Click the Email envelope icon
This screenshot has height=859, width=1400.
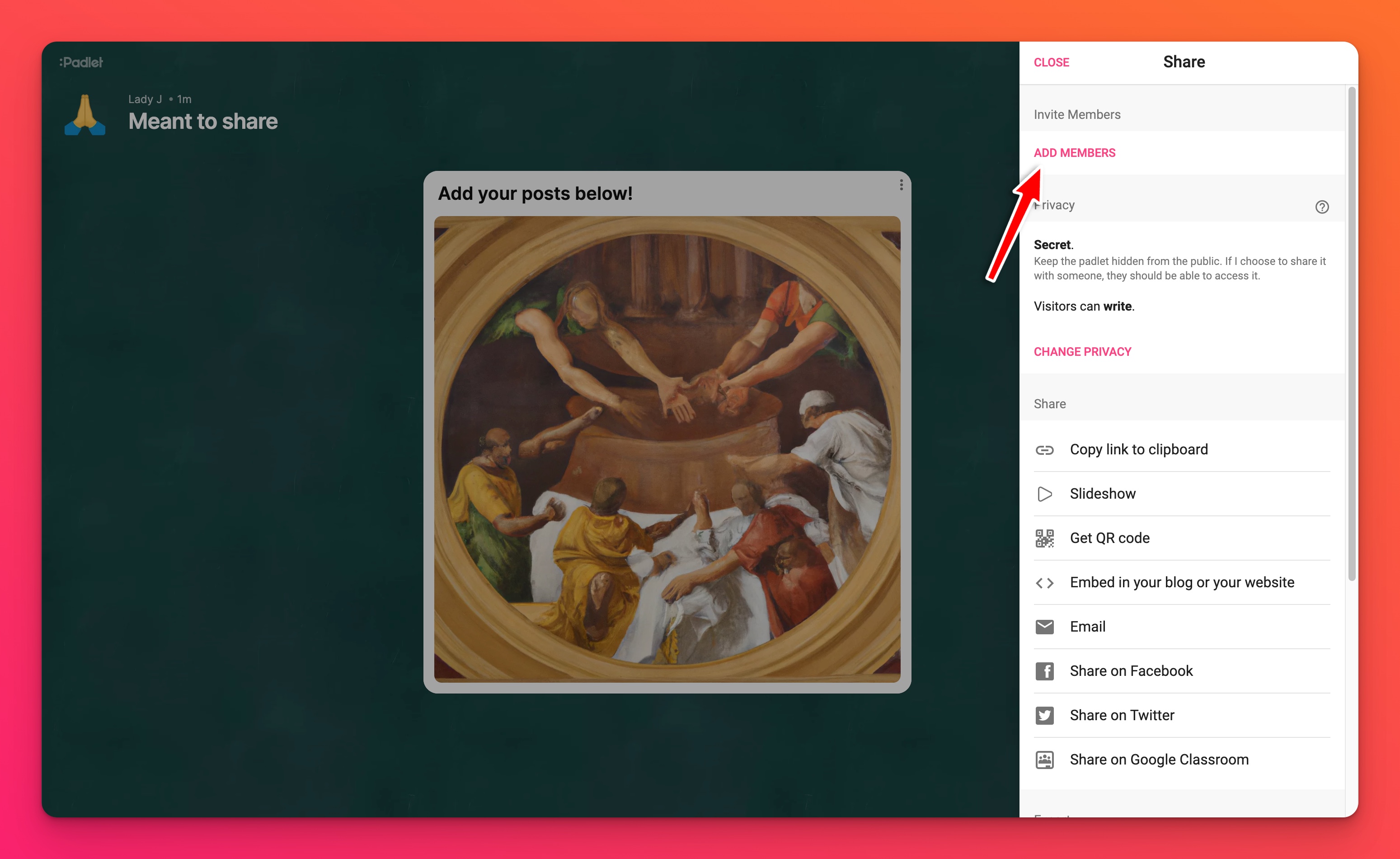pyautogui.click(x=1044, y=627)
